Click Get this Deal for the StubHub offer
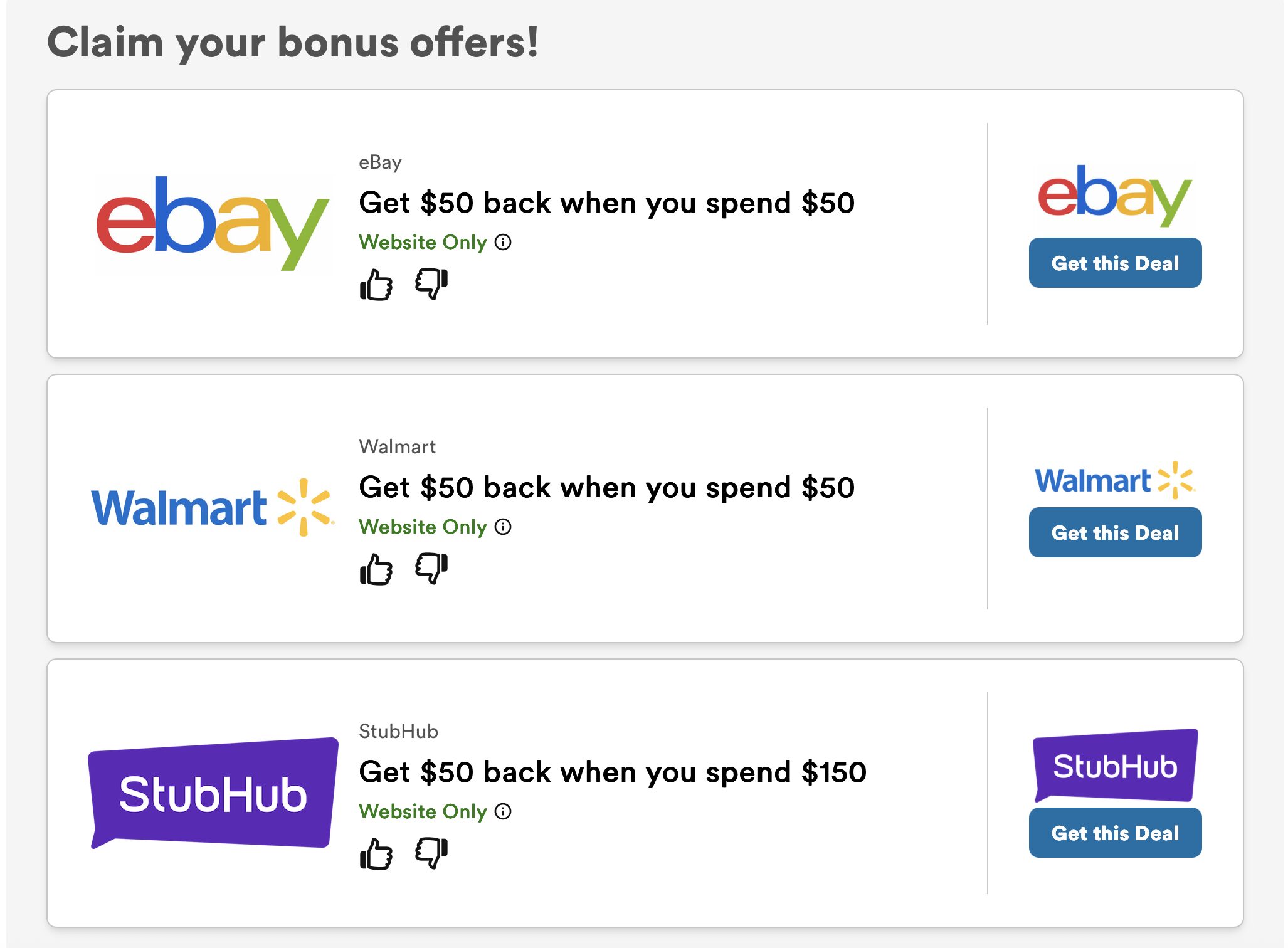The width and height of the screenshot is (1288, 948). [x=1115, y=833]
